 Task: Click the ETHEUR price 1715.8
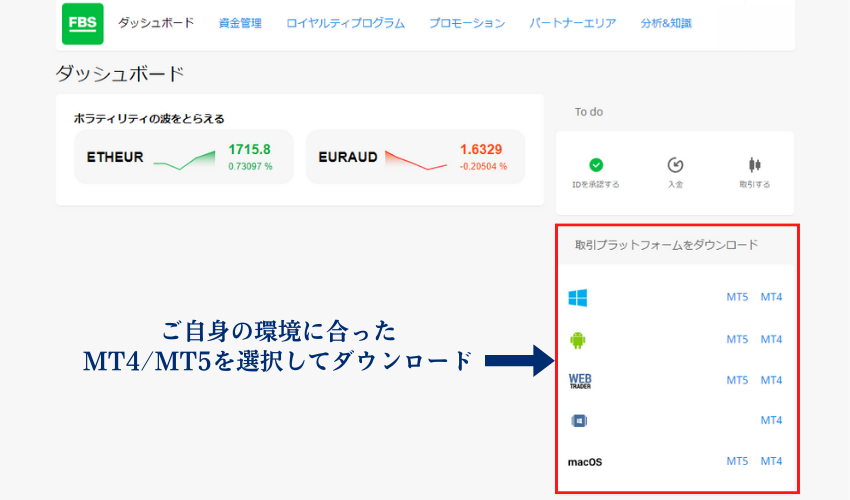[249, 149]
